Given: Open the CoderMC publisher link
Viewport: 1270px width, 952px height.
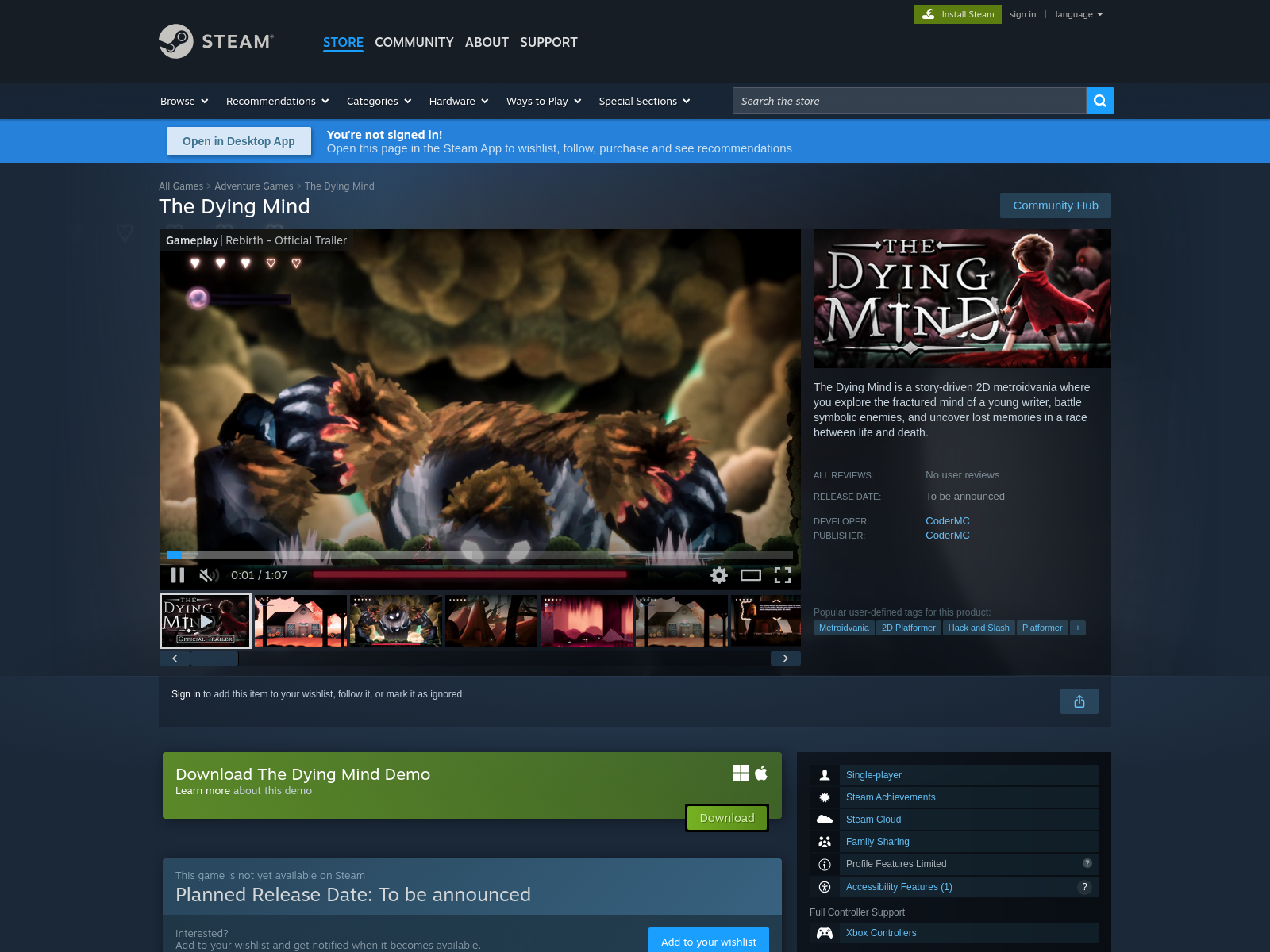Looking at the screenshot, I should tap(948, 535).
